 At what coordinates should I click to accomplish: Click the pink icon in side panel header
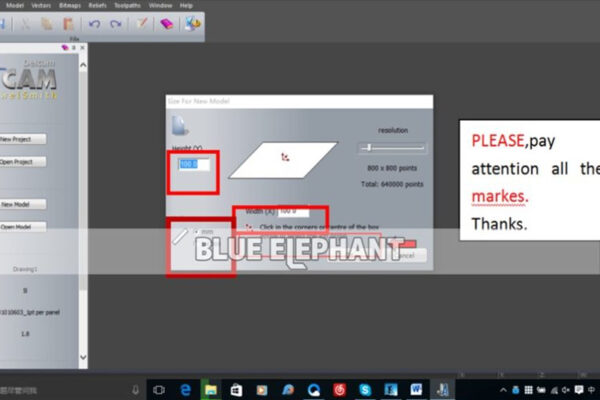[x=65, y=47]
